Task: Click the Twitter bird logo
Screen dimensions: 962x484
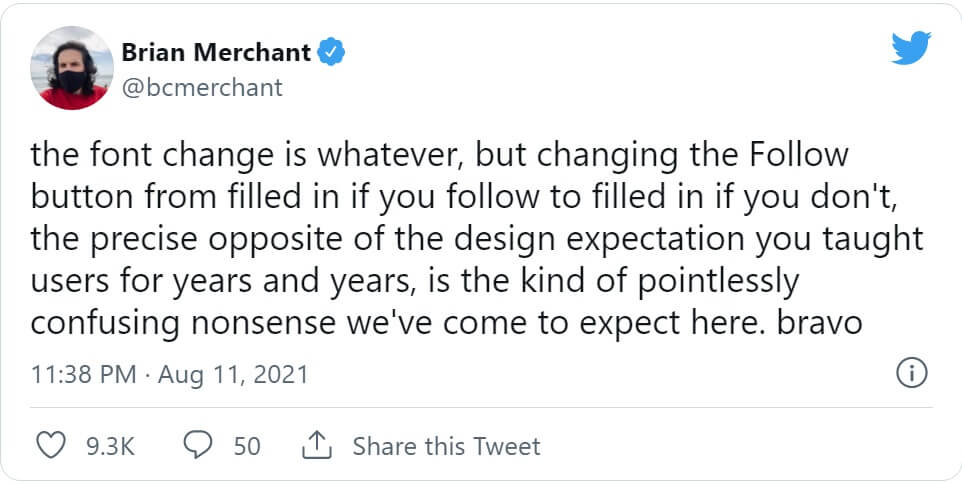Action: (911, 49)
